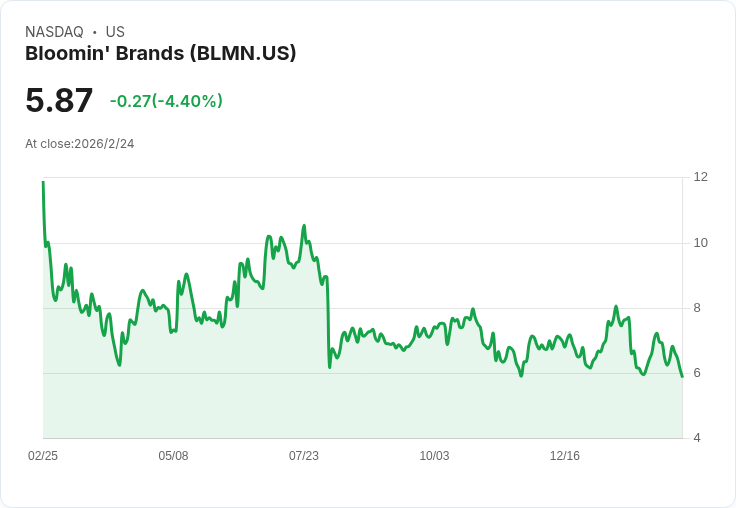
Task: Click the 02/25 date axis label
Action: click(x=43, y=455)
